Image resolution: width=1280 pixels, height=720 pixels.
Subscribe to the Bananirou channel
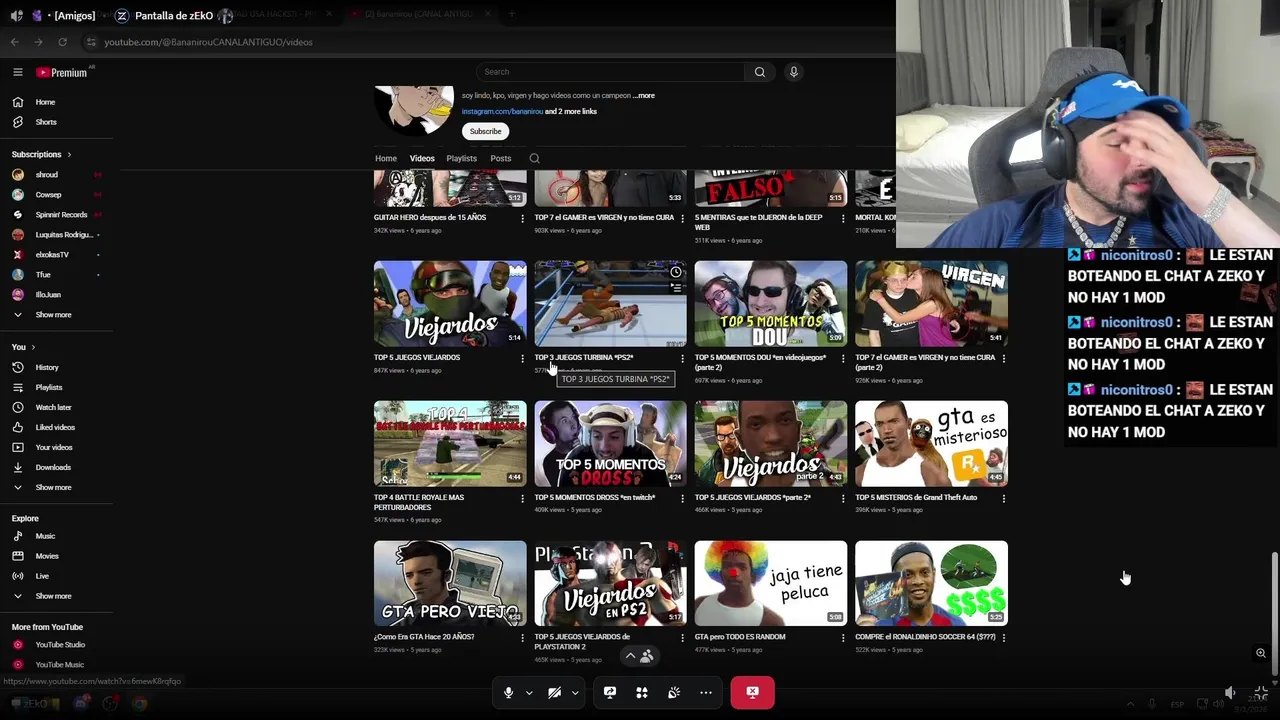pos(485,131)
